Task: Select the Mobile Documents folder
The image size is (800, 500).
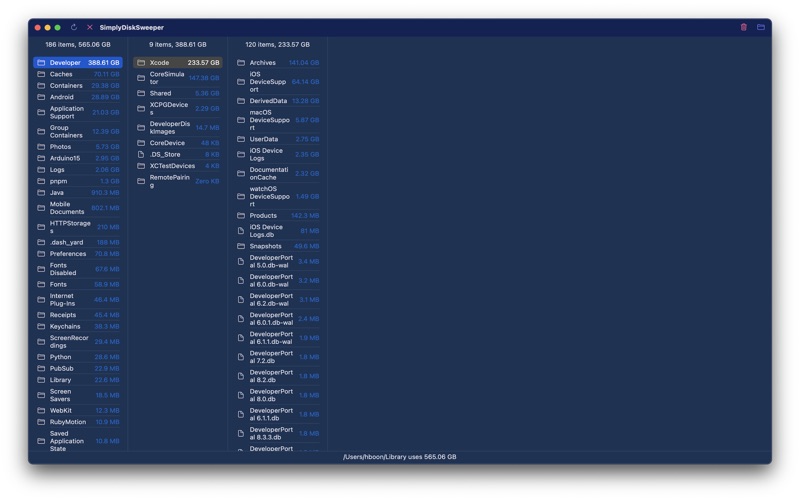Action: (78, 208)
